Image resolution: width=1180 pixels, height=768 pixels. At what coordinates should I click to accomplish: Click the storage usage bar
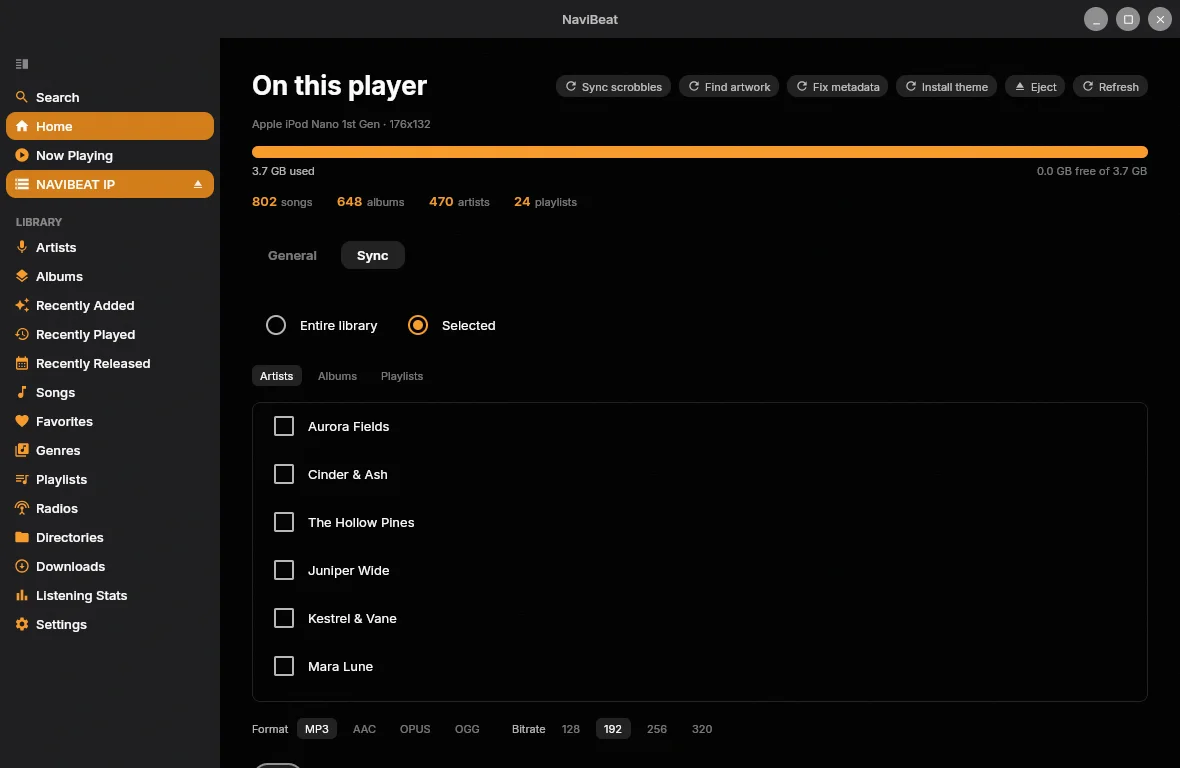point(699,152)
